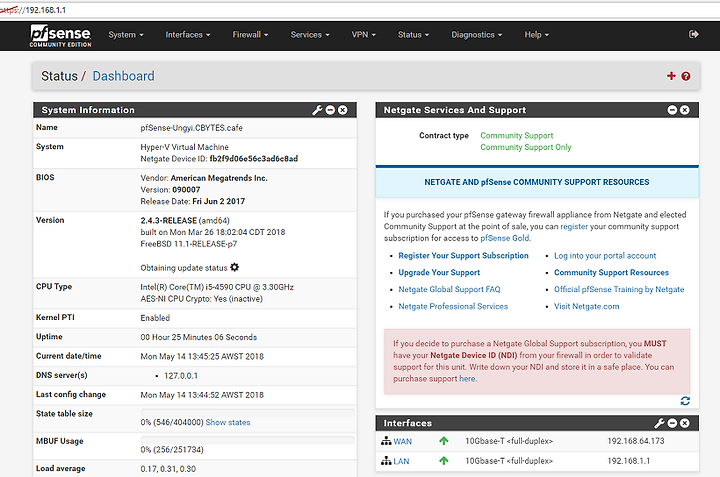Open Netgate Professional Services link
This screenshot has width=720, height=477.
[x=453, y=307]
